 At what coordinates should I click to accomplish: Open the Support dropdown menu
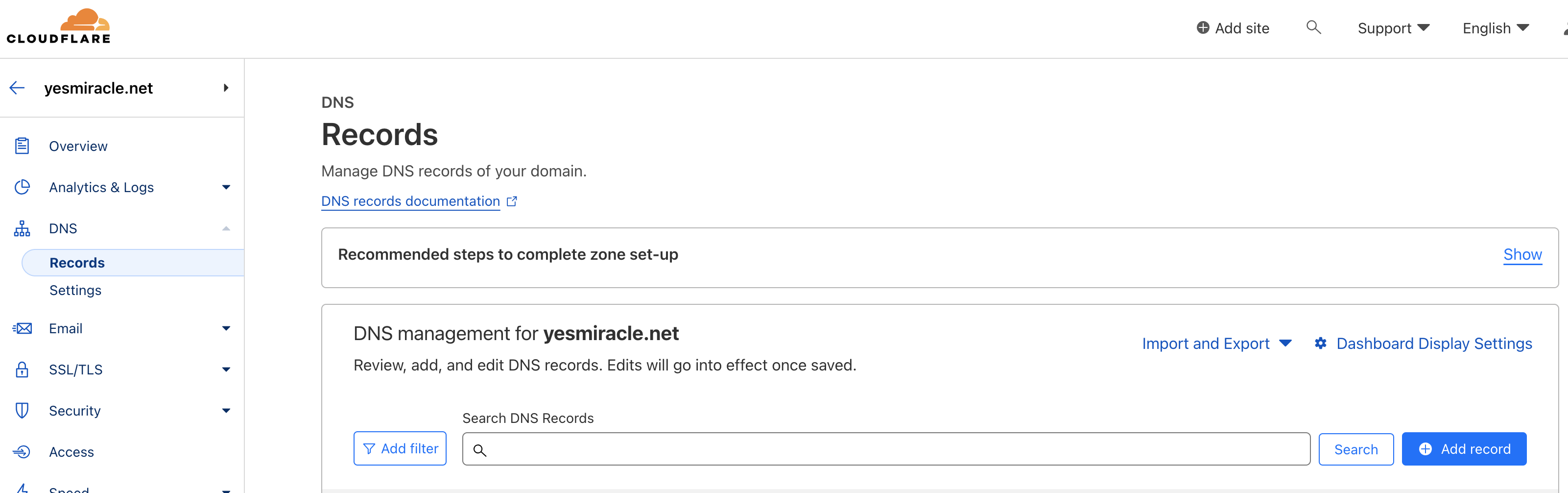[x=1393, y=28]
